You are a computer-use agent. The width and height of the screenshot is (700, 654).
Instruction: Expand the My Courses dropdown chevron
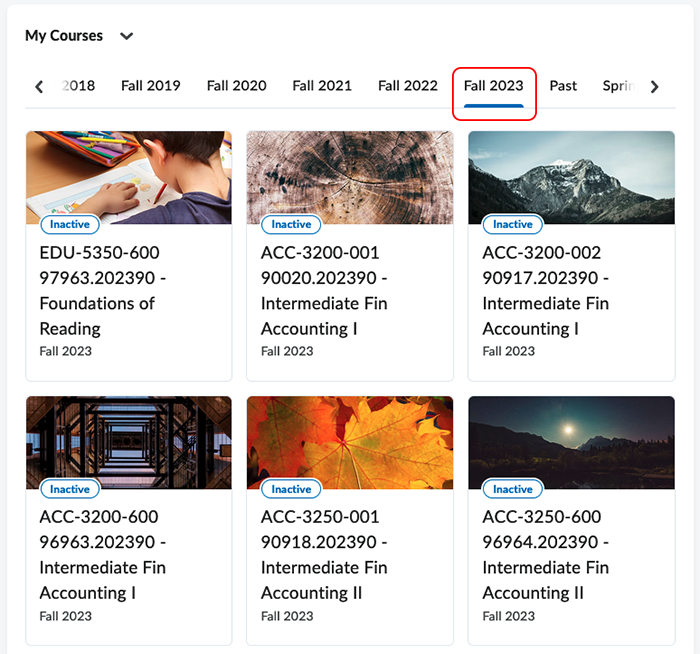[x=126, y=36]
